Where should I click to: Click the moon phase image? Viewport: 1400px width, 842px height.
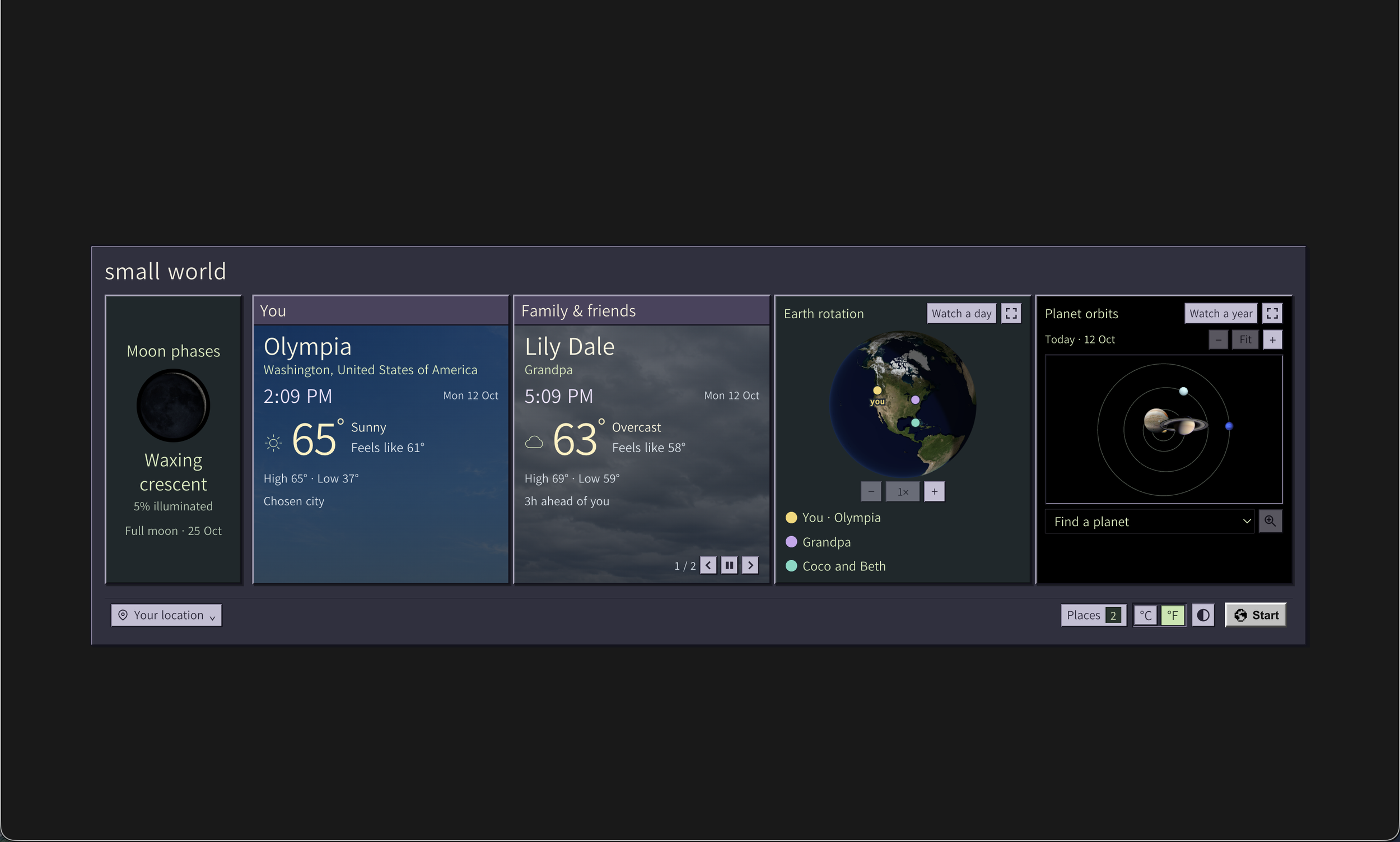point(173,405)
